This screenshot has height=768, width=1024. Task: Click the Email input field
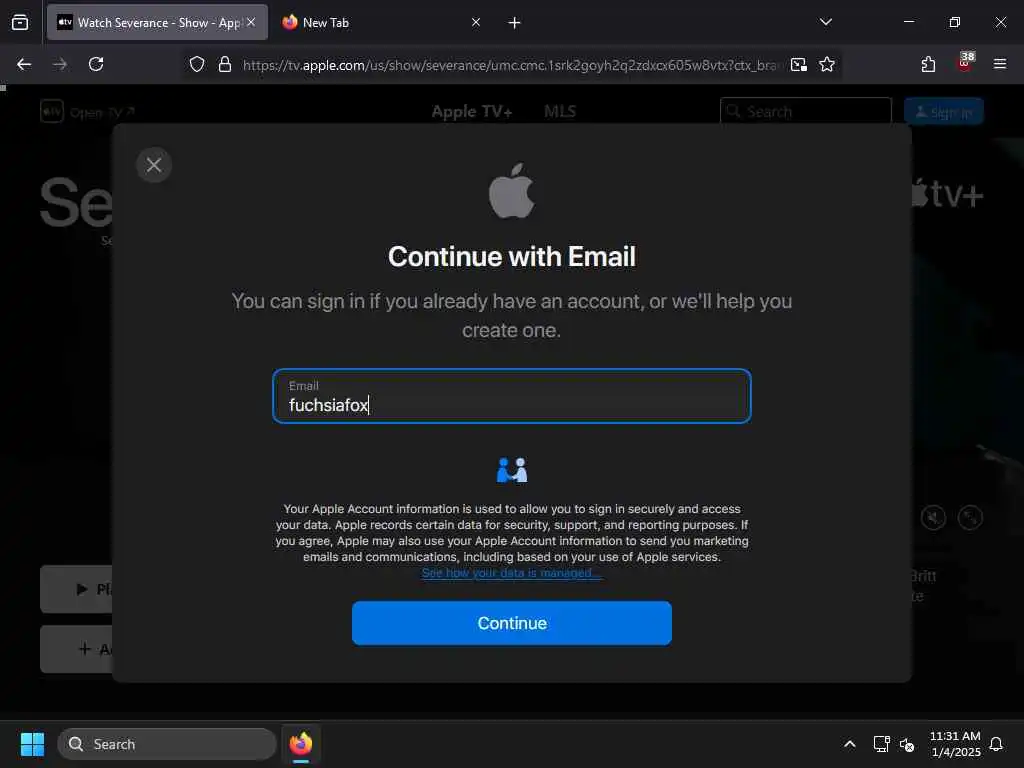coord(511,396)
